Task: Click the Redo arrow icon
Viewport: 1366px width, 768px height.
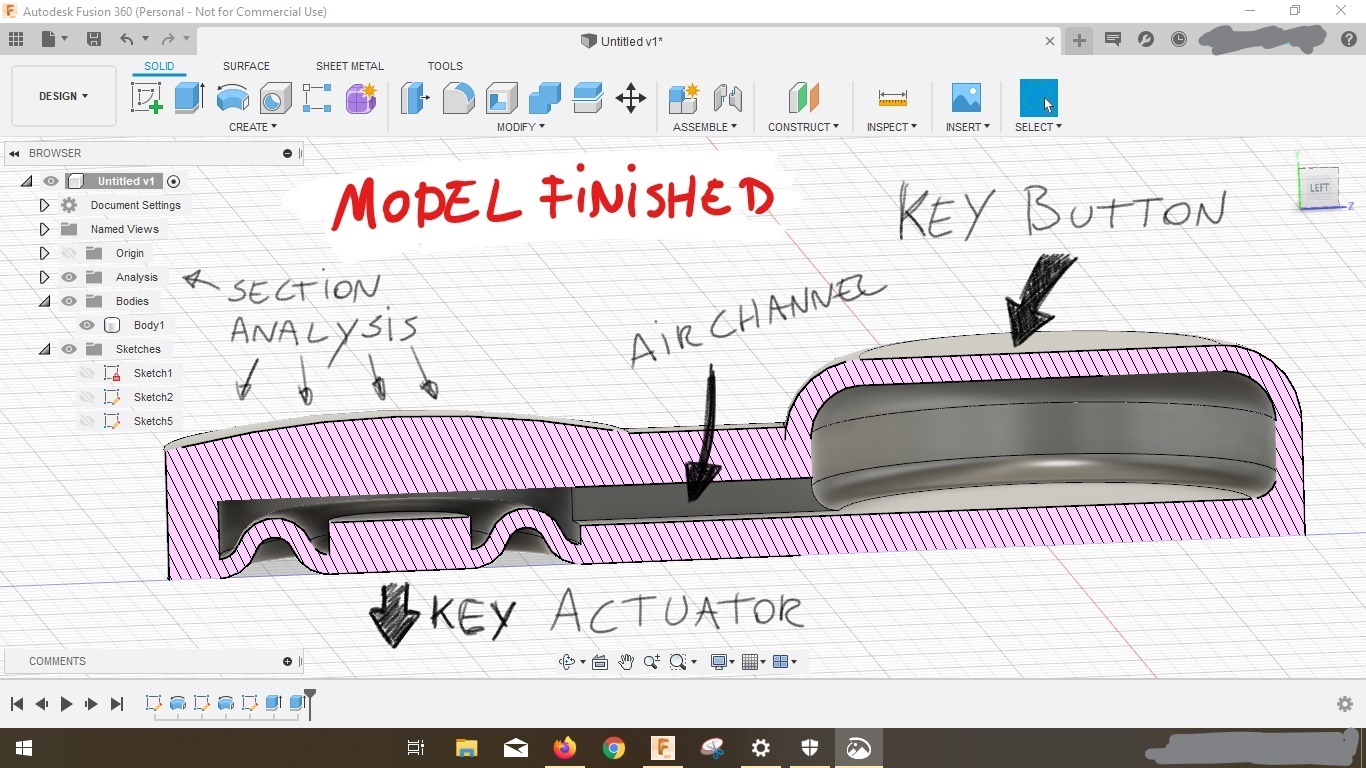Action: click(168, 39)
